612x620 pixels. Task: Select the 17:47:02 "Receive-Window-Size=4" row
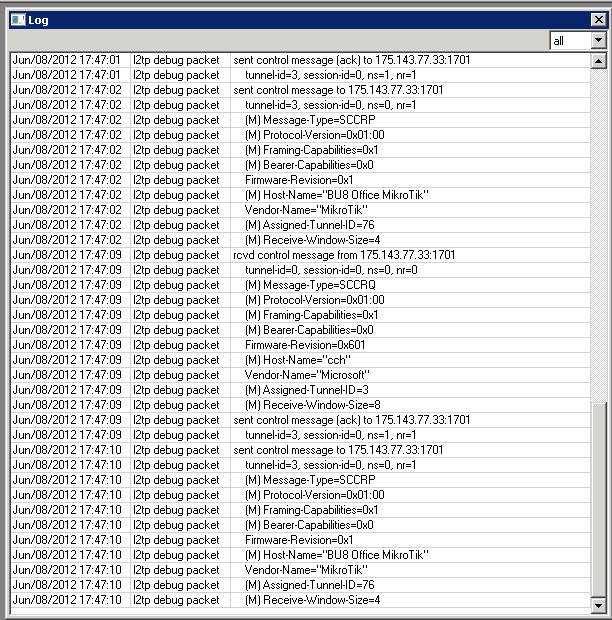point(300,240)
